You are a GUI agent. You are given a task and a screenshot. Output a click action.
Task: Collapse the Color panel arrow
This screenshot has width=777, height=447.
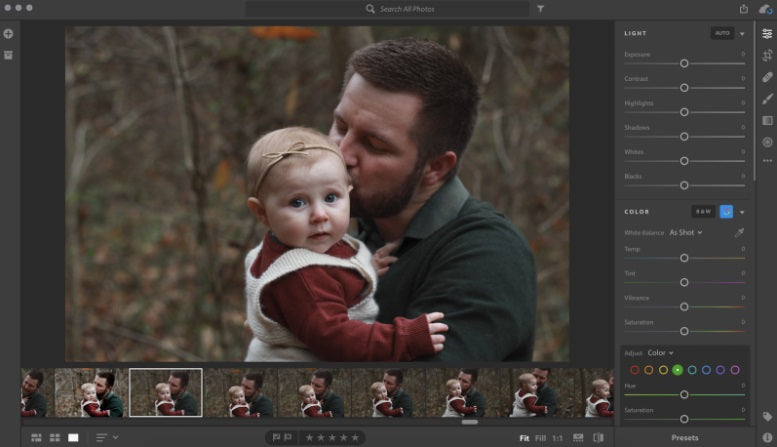click(742, 212)
